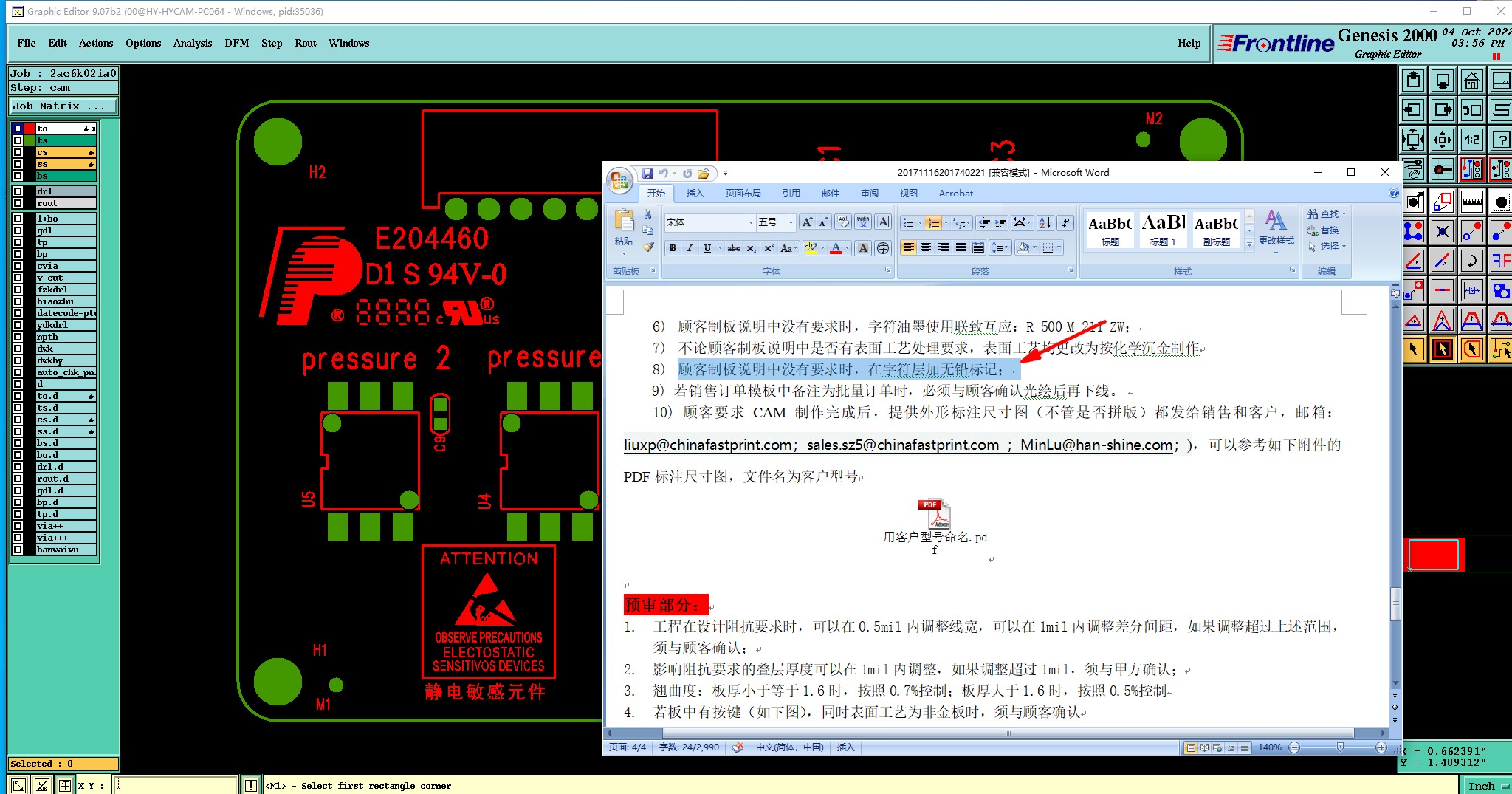Switch to the 插入 tab in Word

(695, 193)
